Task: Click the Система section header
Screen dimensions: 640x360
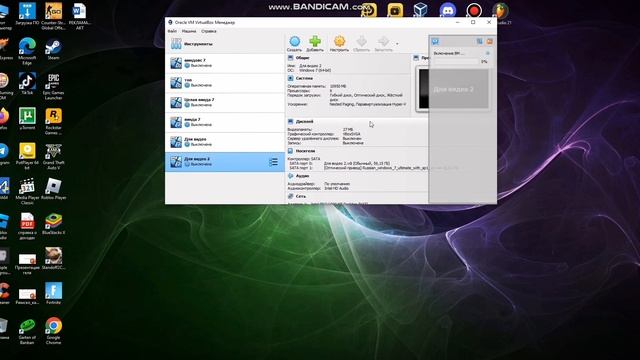Action: 304,78
